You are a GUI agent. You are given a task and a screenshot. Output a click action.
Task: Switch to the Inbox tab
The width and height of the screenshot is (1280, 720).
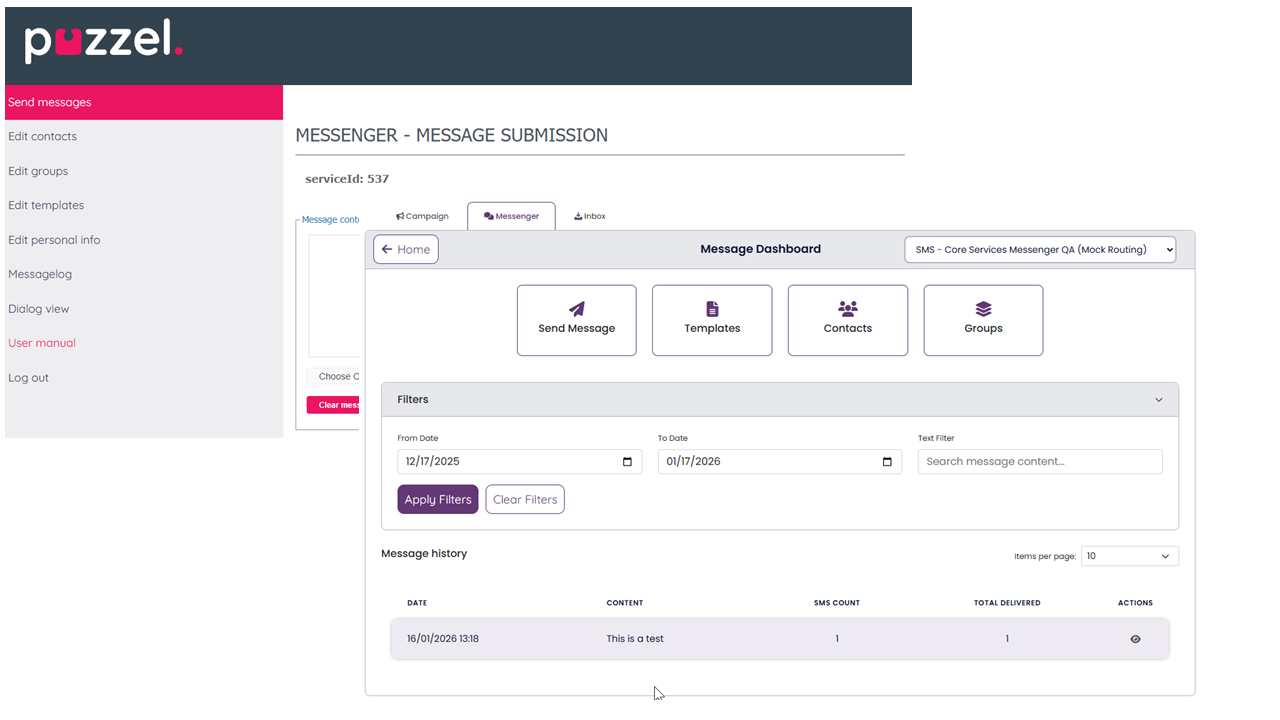[590, 216]
